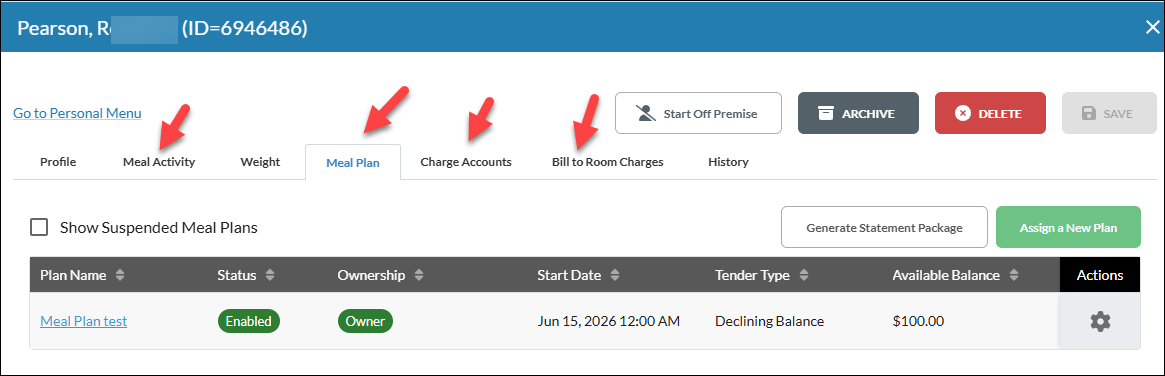Sort table by Status arrows
The image size is (1165, 376).
(270, 275)
